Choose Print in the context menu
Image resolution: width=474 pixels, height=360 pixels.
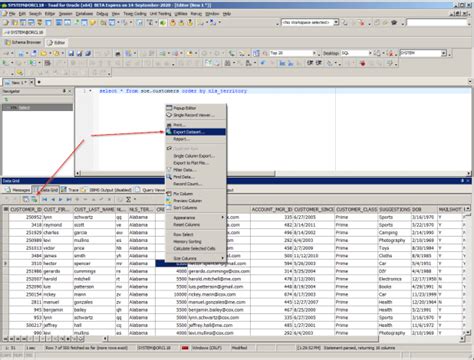(196, 125)
